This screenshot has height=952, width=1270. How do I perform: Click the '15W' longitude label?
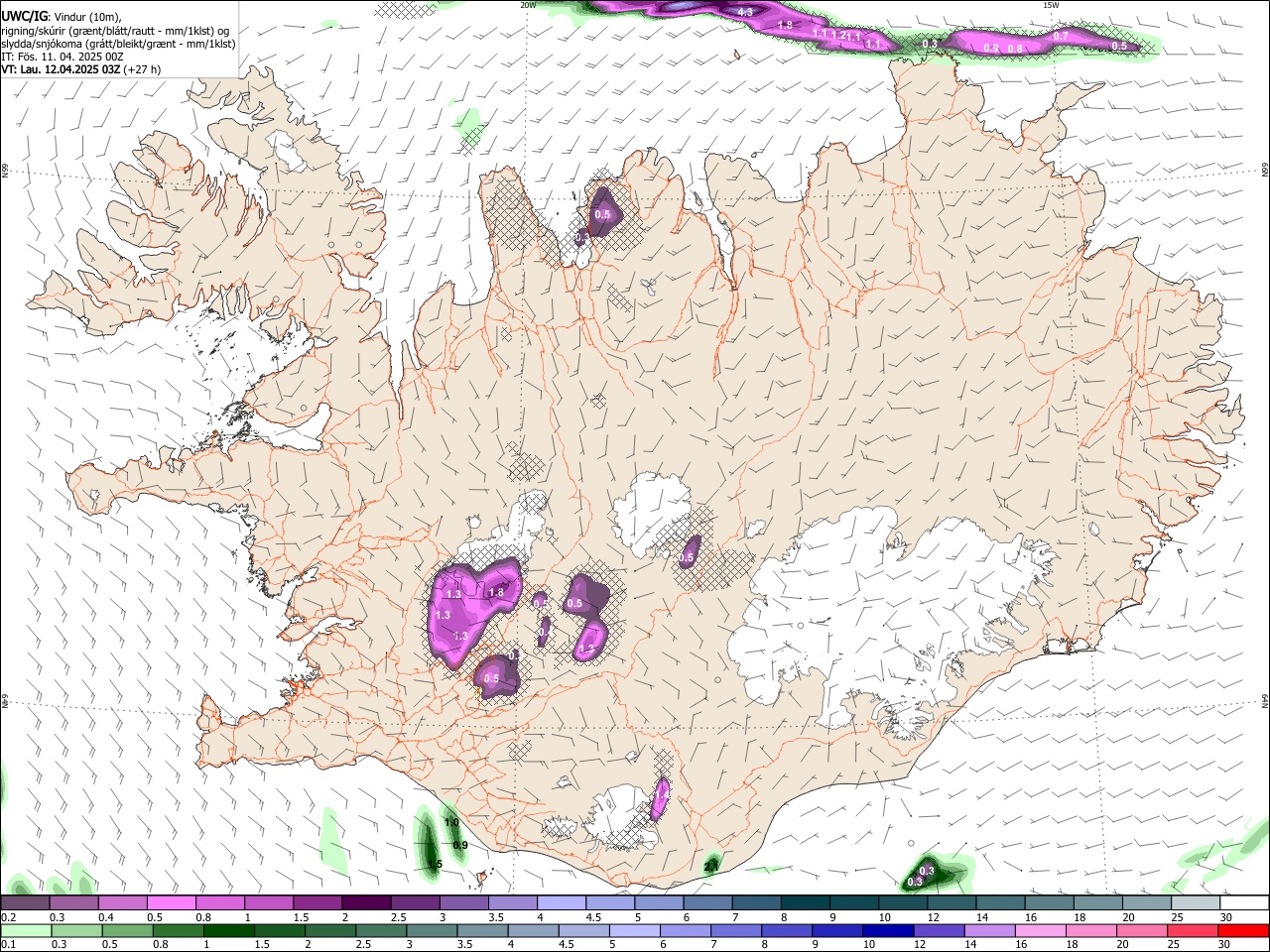tap(1052, 4)
